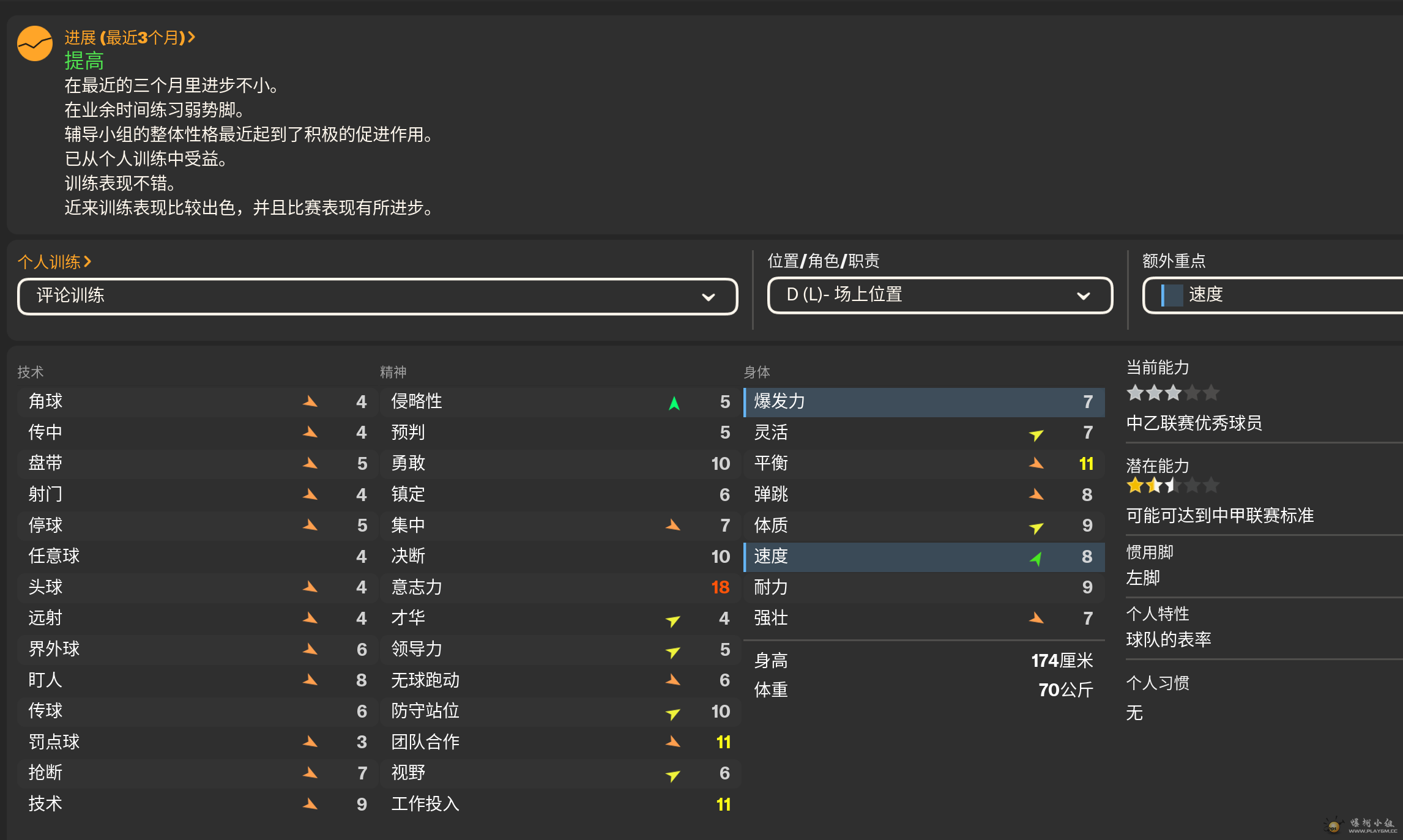The width and height of the screenshot is (1403, 840).
Task: Click the orange arrow on 团队合作 row
Action: [x=673, y=742]
